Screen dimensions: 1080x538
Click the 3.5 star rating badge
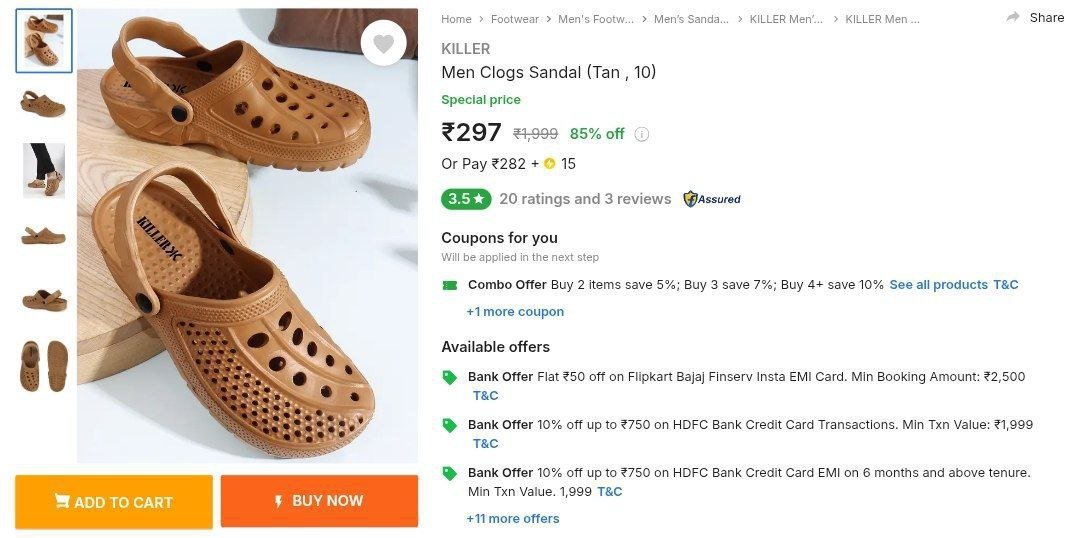point(465,199)
